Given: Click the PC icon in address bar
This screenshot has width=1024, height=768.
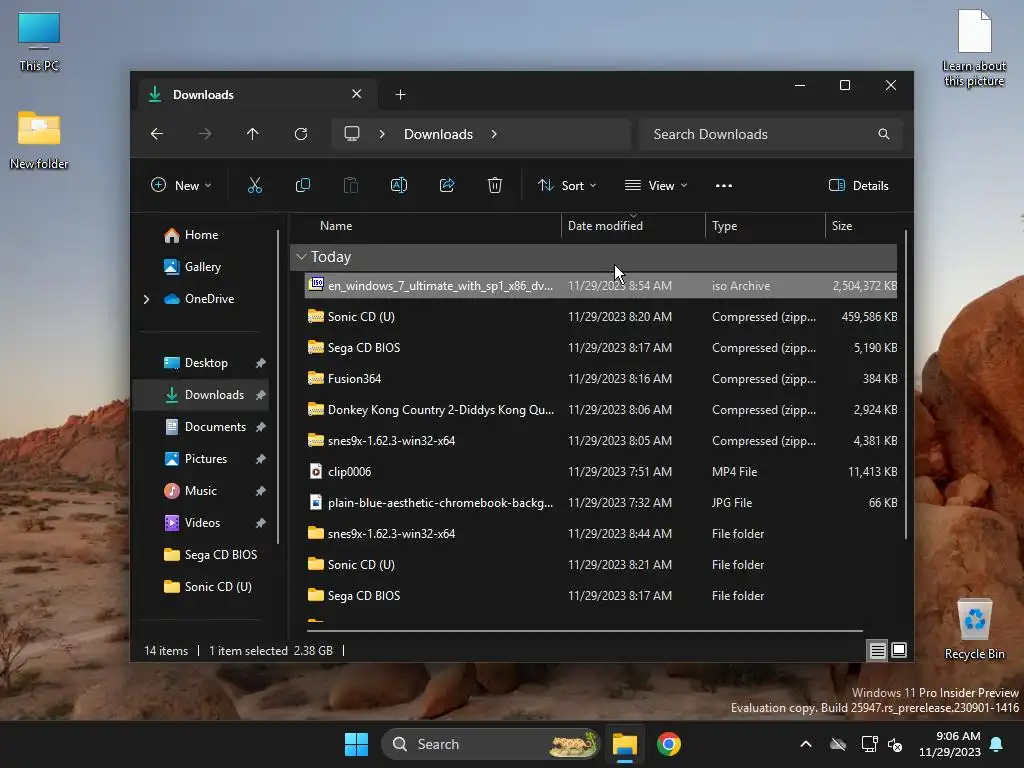Looking at the screenshot, I should click(x=352, y=134).
